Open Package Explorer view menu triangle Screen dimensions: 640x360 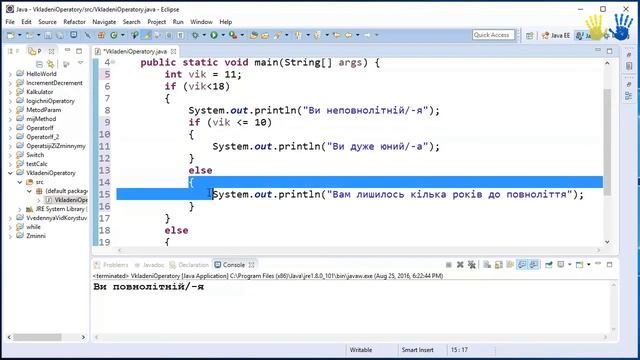click(x=80, y=63)
